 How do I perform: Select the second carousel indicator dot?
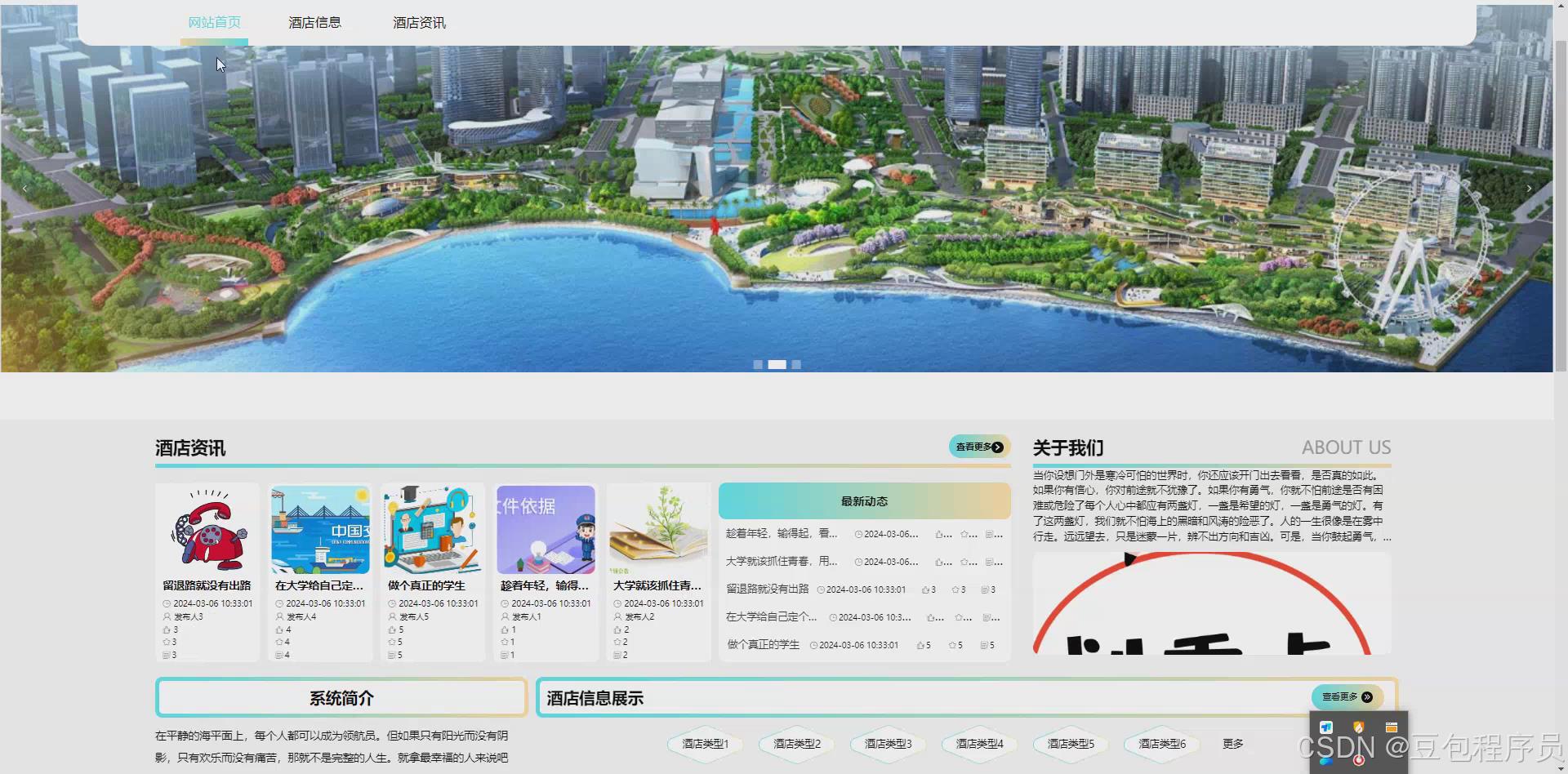coord(777,364)
